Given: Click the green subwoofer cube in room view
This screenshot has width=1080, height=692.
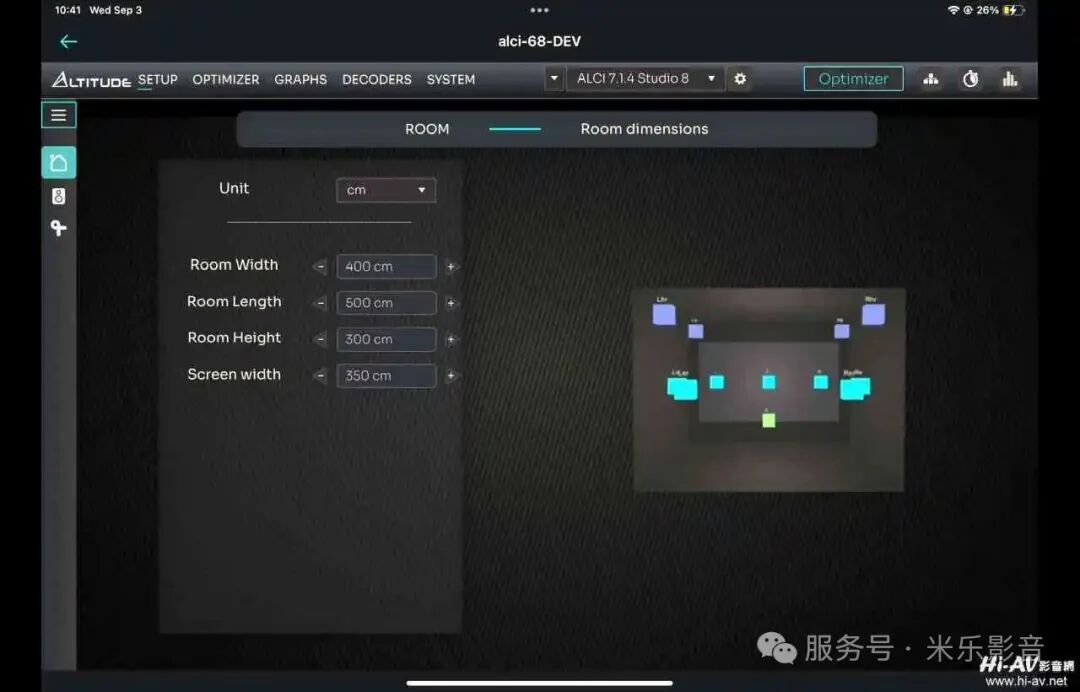Looking at the screenshot, I should click(x=768, y=420).
